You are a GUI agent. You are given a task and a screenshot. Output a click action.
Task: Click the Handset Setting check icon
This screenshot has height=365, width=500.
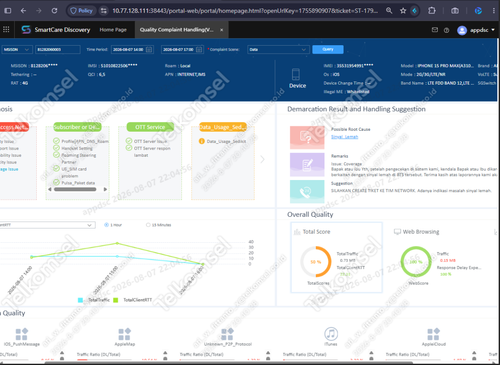(56, 148)
